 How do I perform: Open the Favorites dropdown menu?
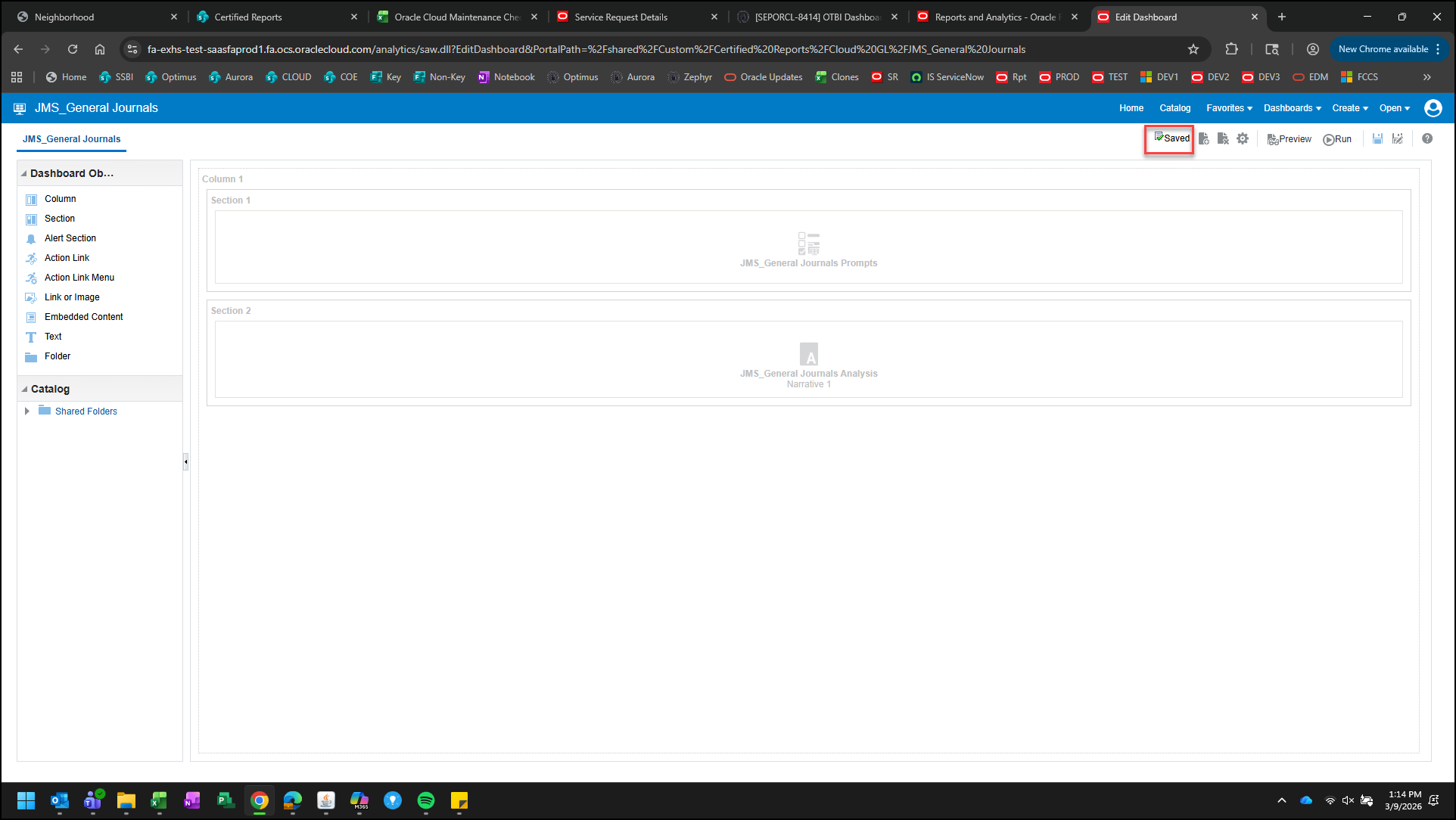coord(1229,108)
